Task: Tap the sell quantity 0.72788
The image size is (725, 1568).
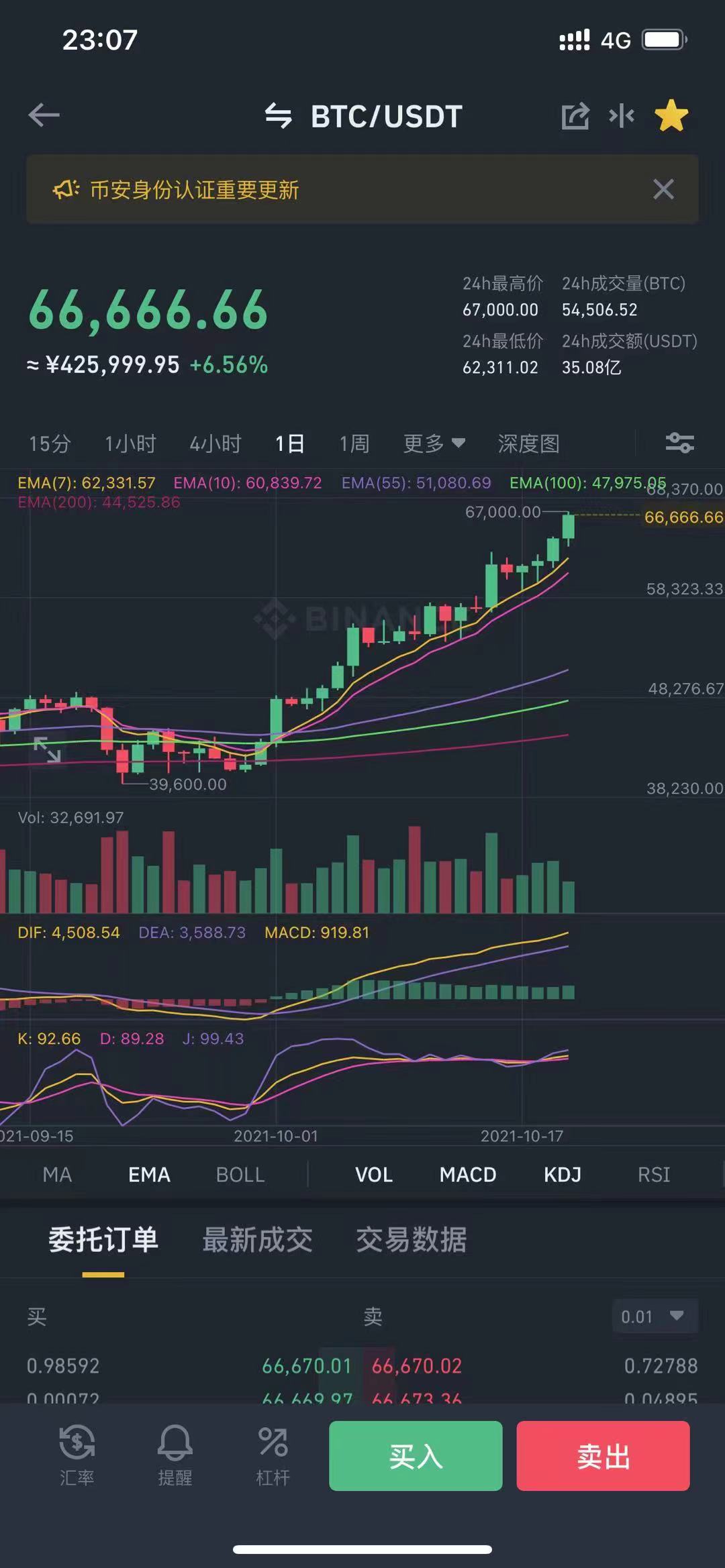Action: point(661,1365)
